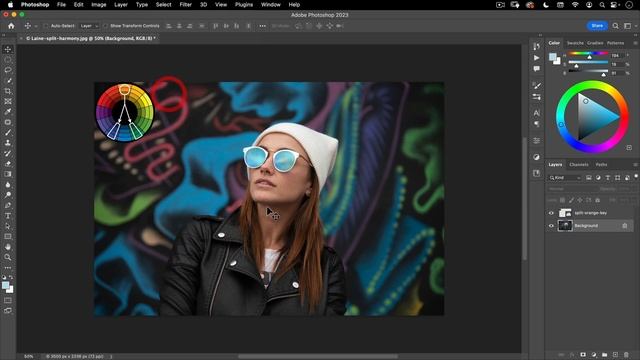Open the Image menu
The image size is (640, 360).
coord(98,5)
